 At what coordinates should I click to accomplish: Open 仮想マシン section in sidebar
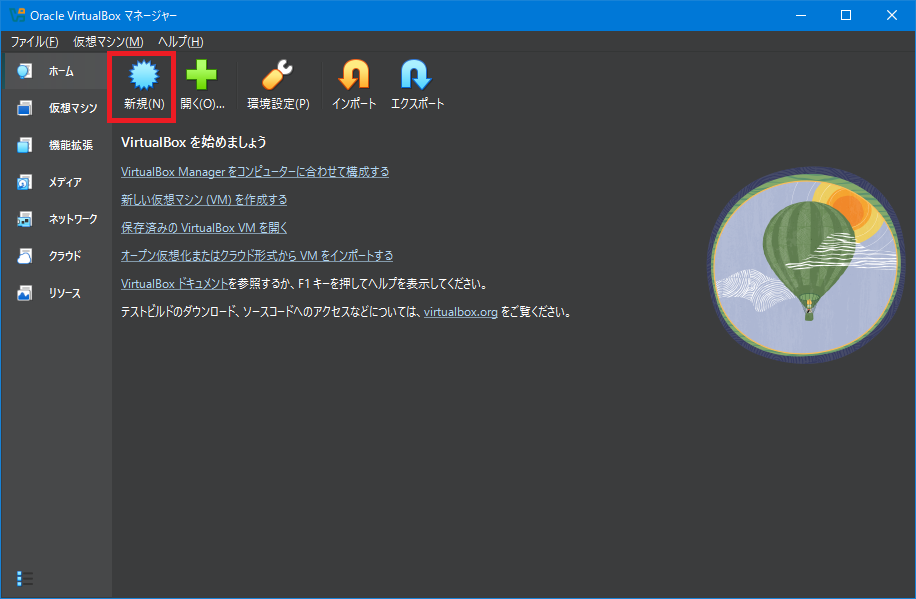point(57,108)
